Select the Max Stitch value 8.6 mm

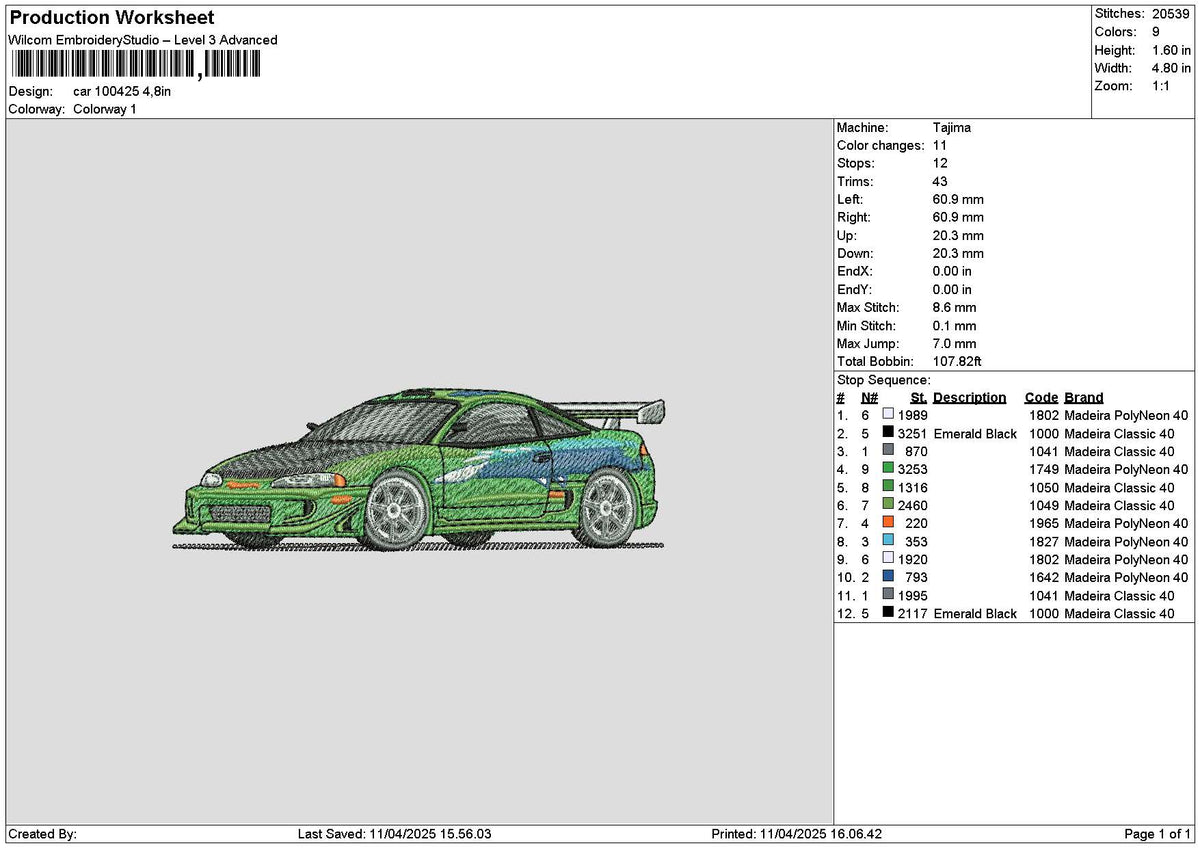click(955, 307)
